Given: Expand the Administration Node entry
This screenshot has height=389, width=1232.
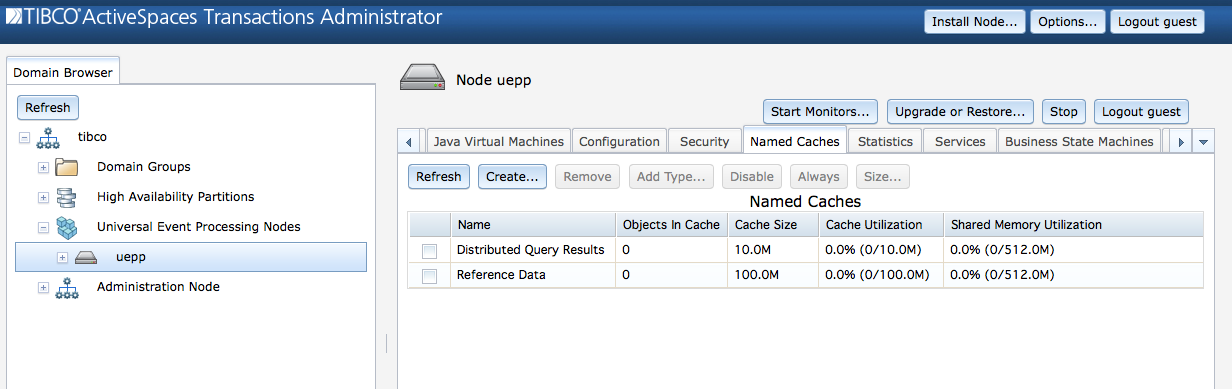Looking at the screenshot, I should 43,287.
